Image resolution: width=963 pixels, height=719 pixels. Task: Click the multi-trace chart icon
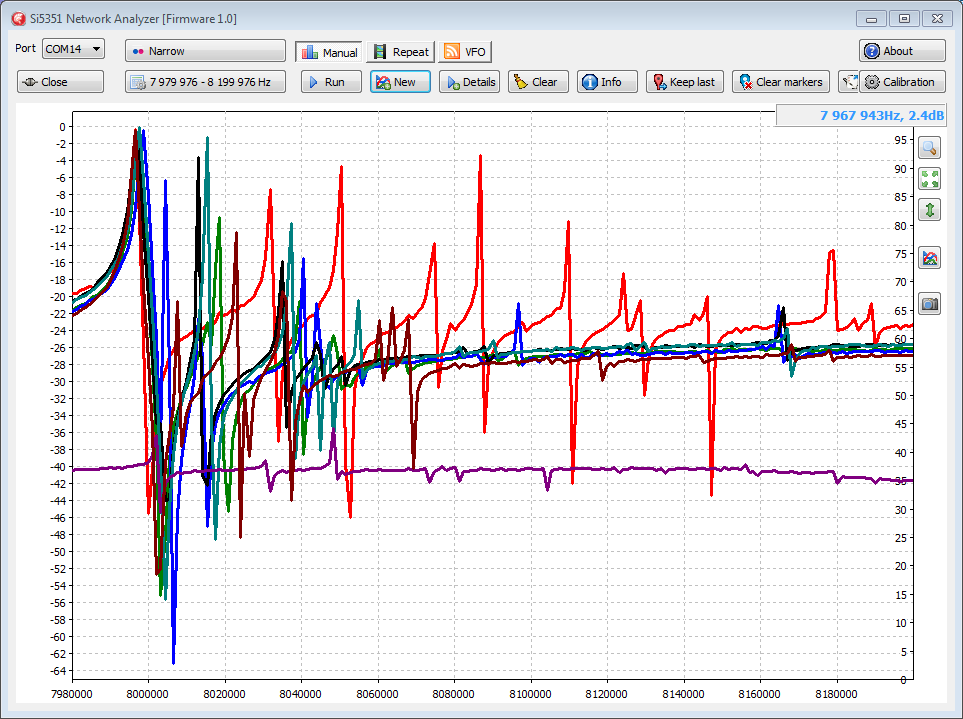click(930, 258)
